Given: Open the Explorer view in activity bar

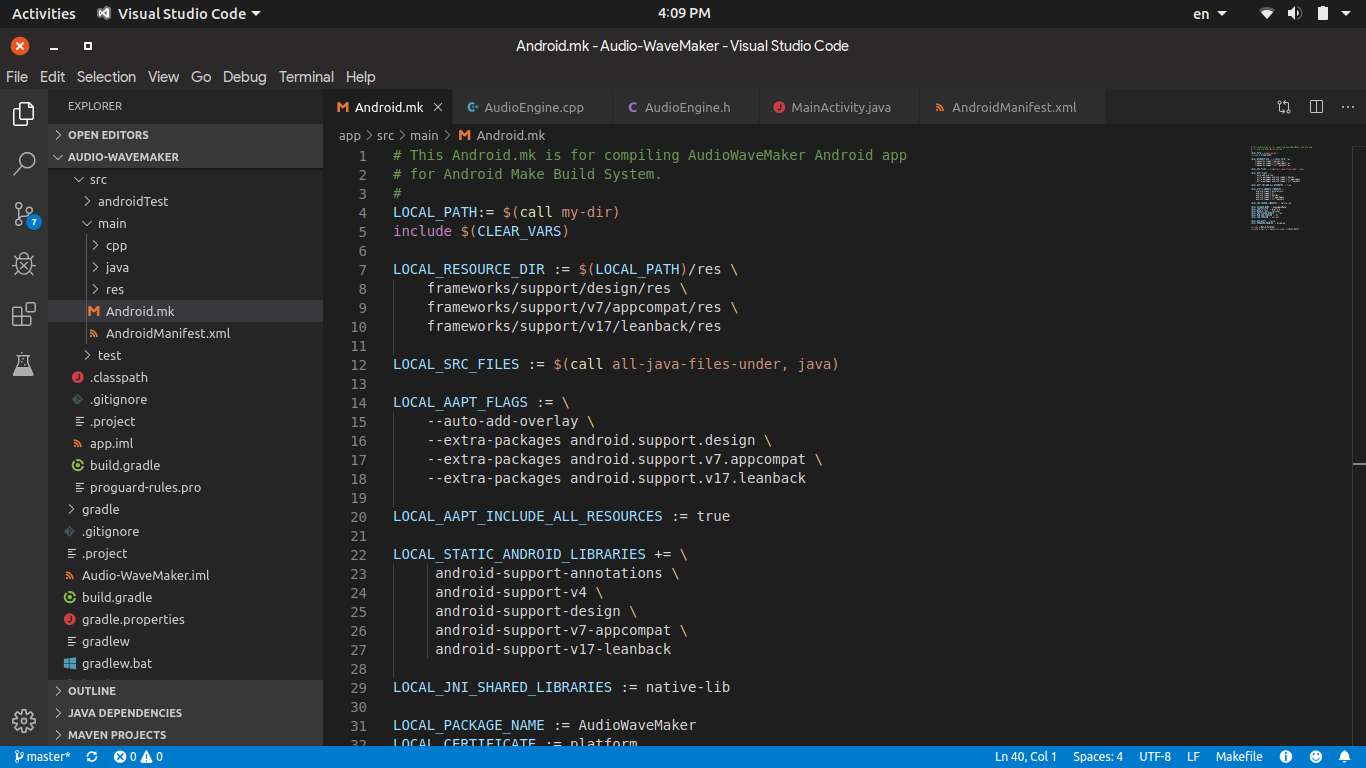Looking at the screenshot, I should pos(24,115).
